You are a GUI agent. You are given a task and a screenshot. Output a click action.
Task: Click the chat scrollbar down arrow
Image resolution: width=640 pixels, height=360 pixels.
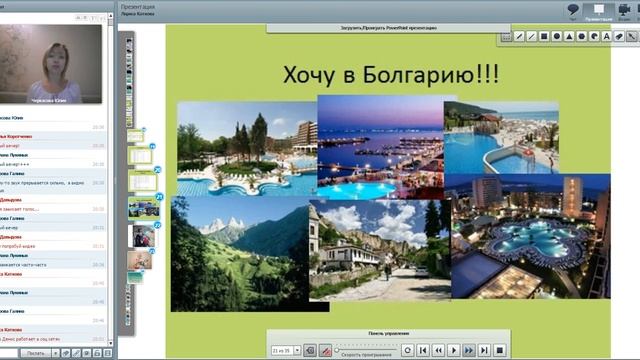[x=110, y=343]
